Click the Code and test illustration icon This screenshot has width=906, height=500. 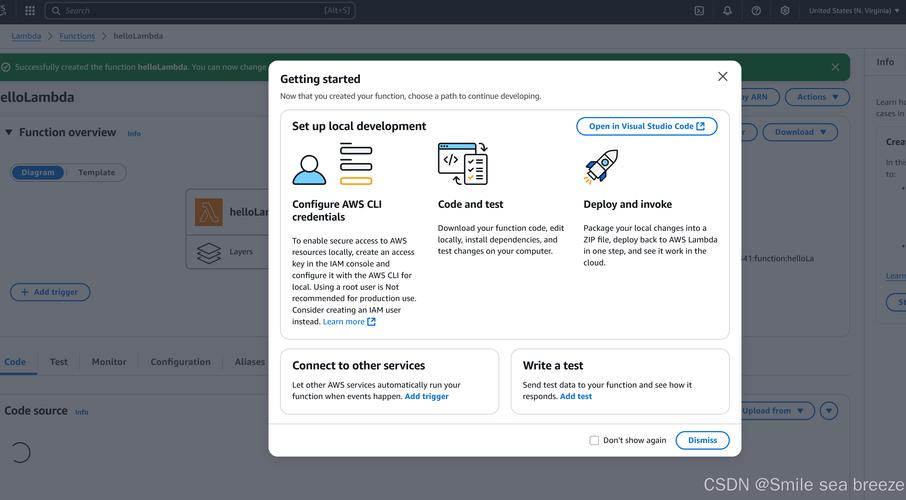(x=463, y=164)
